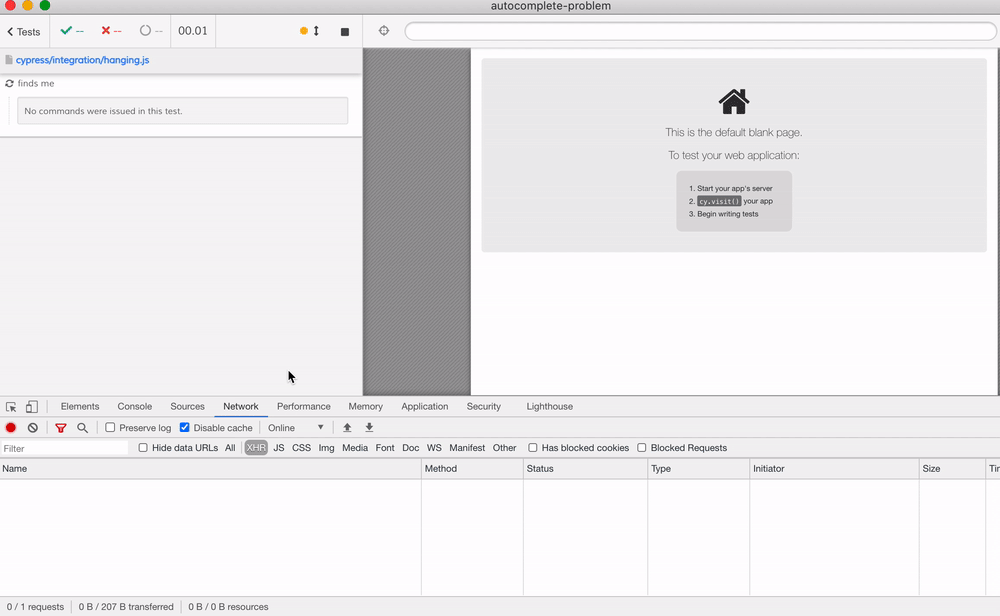The height and width of the screenshot is (616, 1000).
Task: Open the cypress/integration/hanging.js file link
Action: (80, 60)
